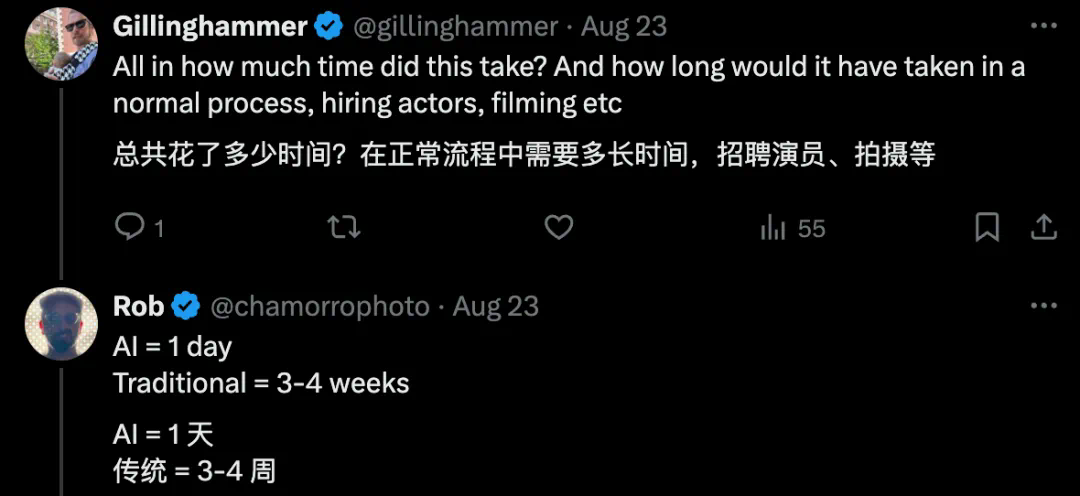Click Rob's profile avatar
Image resolution: width=1080 pixels, height=496 pixels.
(x=62, y=323)
